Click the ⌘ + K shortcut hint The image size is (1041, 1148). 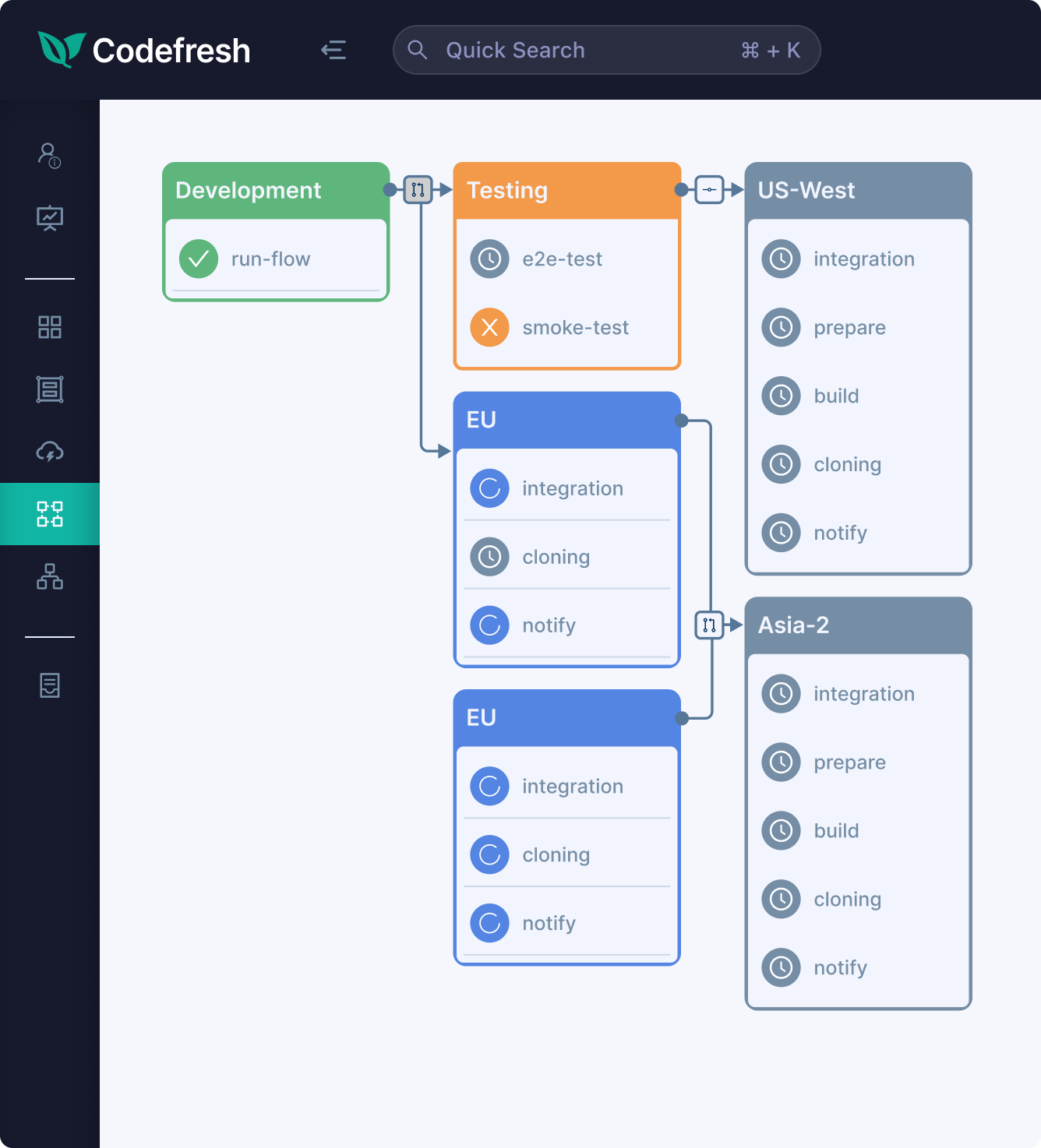pos(771,51)
